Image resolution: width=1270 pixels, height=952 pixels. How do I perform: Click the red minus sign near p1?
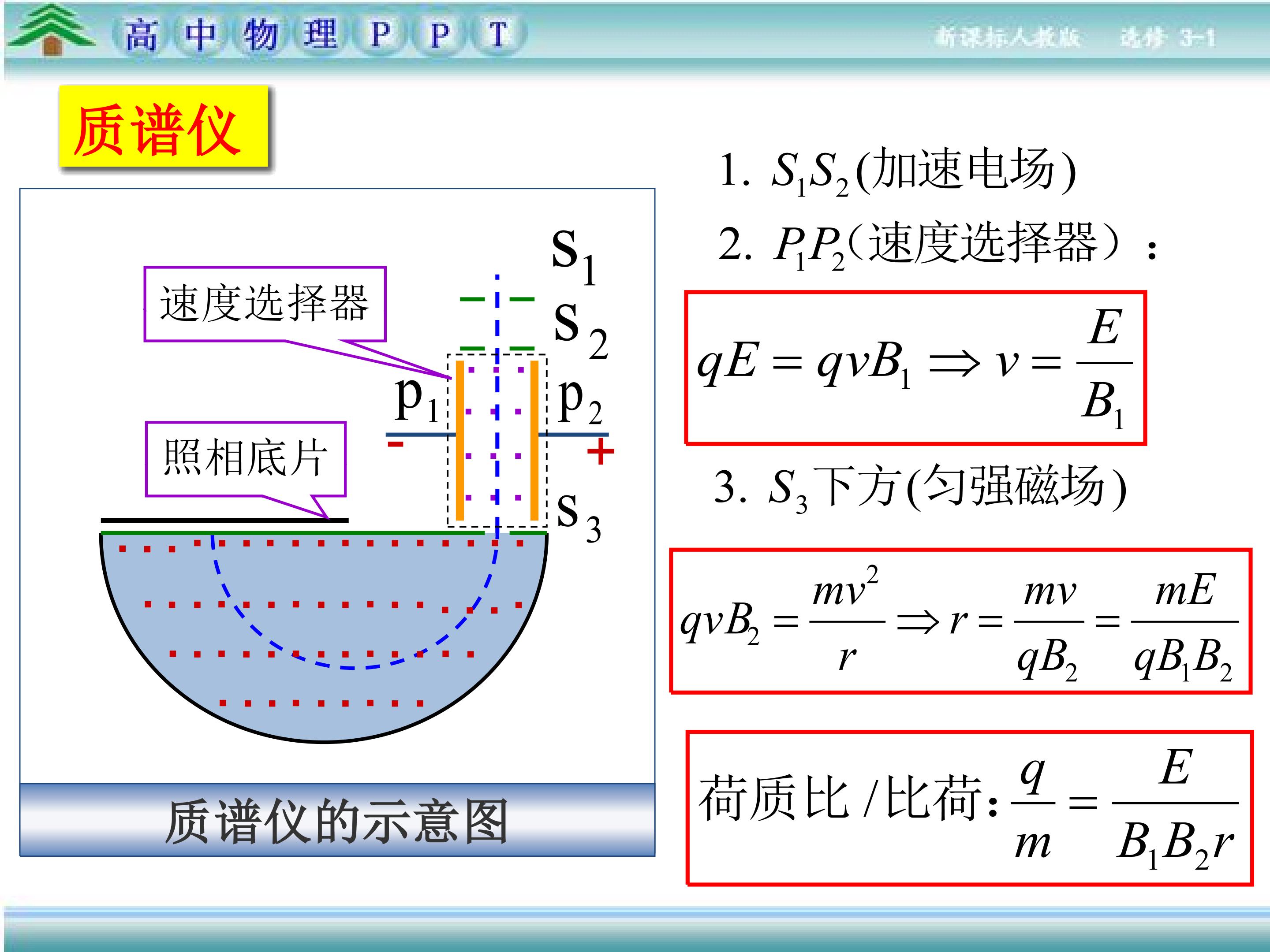pos(396,444)
